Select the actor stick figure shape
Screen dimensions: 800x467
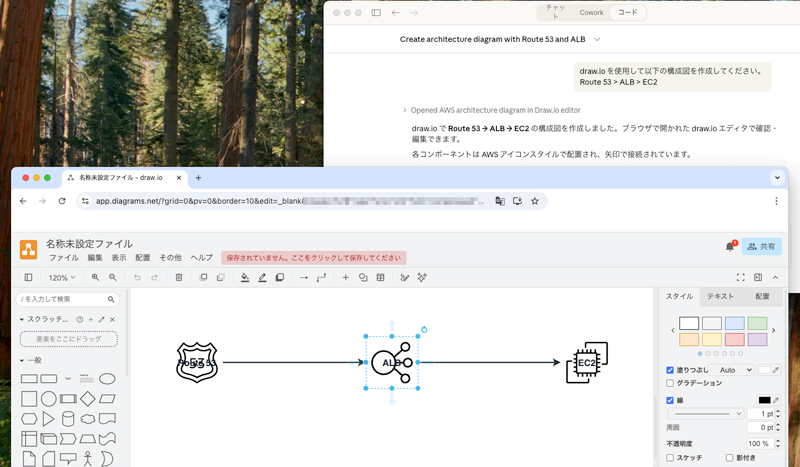pyautogui.click(x=88, y=459)
